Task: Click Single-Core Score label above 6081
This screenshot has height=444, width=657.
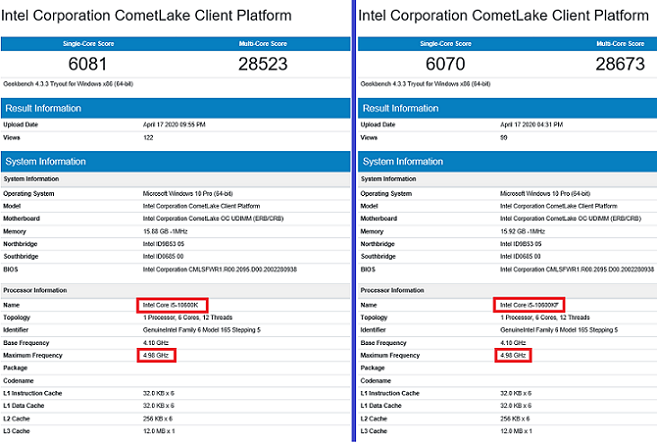Action: point(88,44)
